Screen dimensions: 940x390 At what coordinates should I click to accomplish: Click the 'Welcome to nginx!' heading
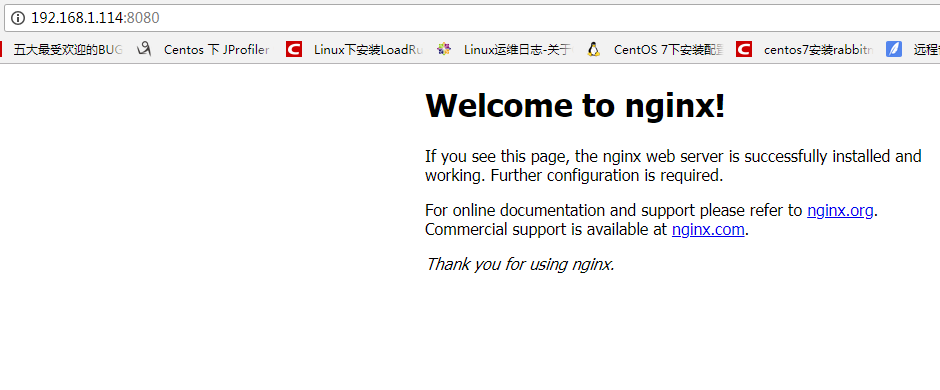[x=575, y=105]
